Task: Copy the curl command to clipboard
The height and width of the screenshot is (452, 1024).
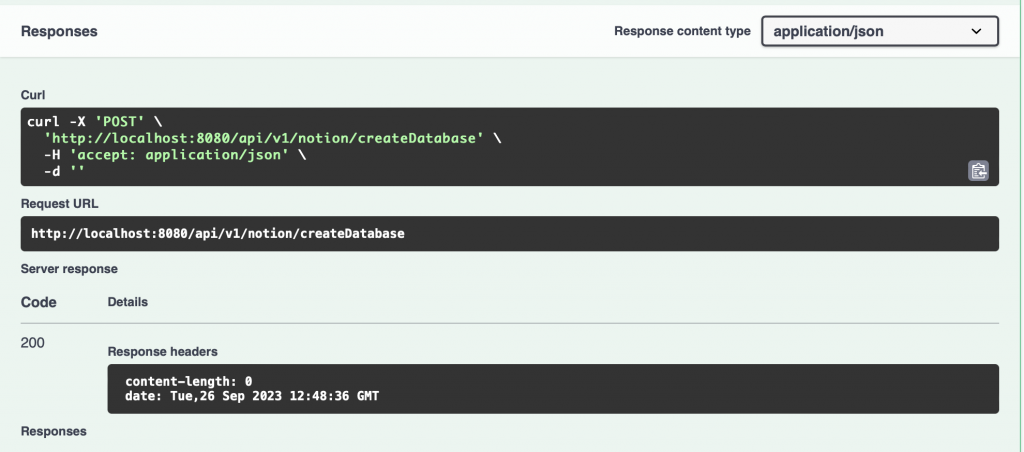Action: click(978, 171)
